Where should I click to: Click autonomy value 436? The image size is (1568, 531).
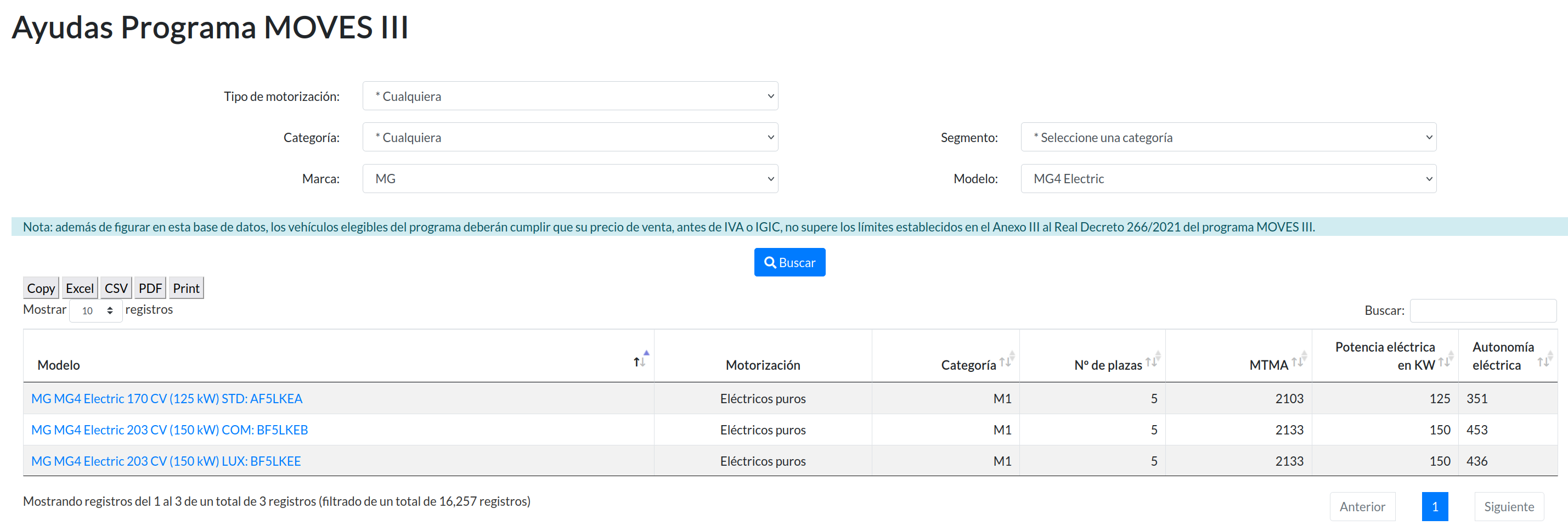point(1477,461)
